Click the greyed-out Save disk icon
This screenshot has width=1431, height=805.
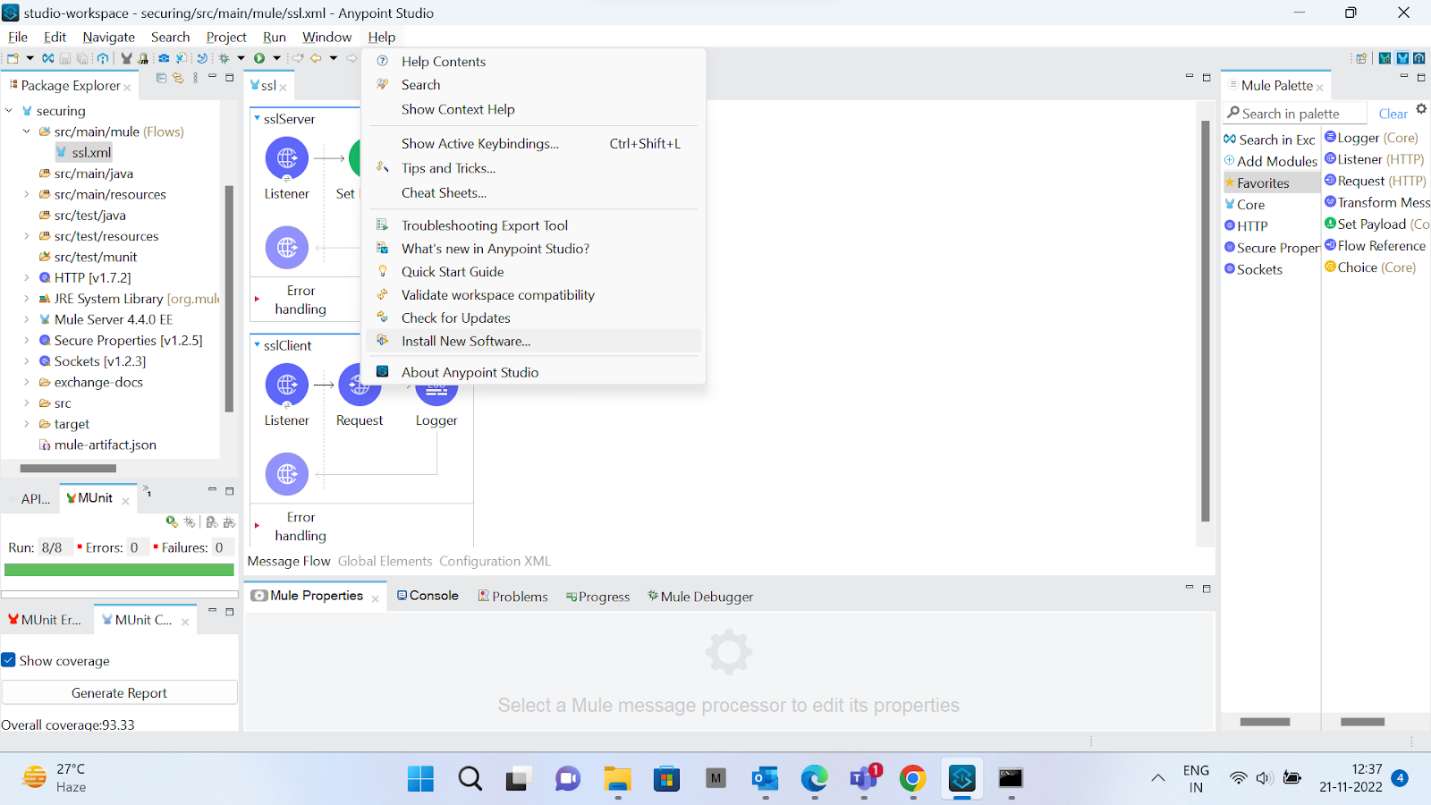[x=65, y=58]
